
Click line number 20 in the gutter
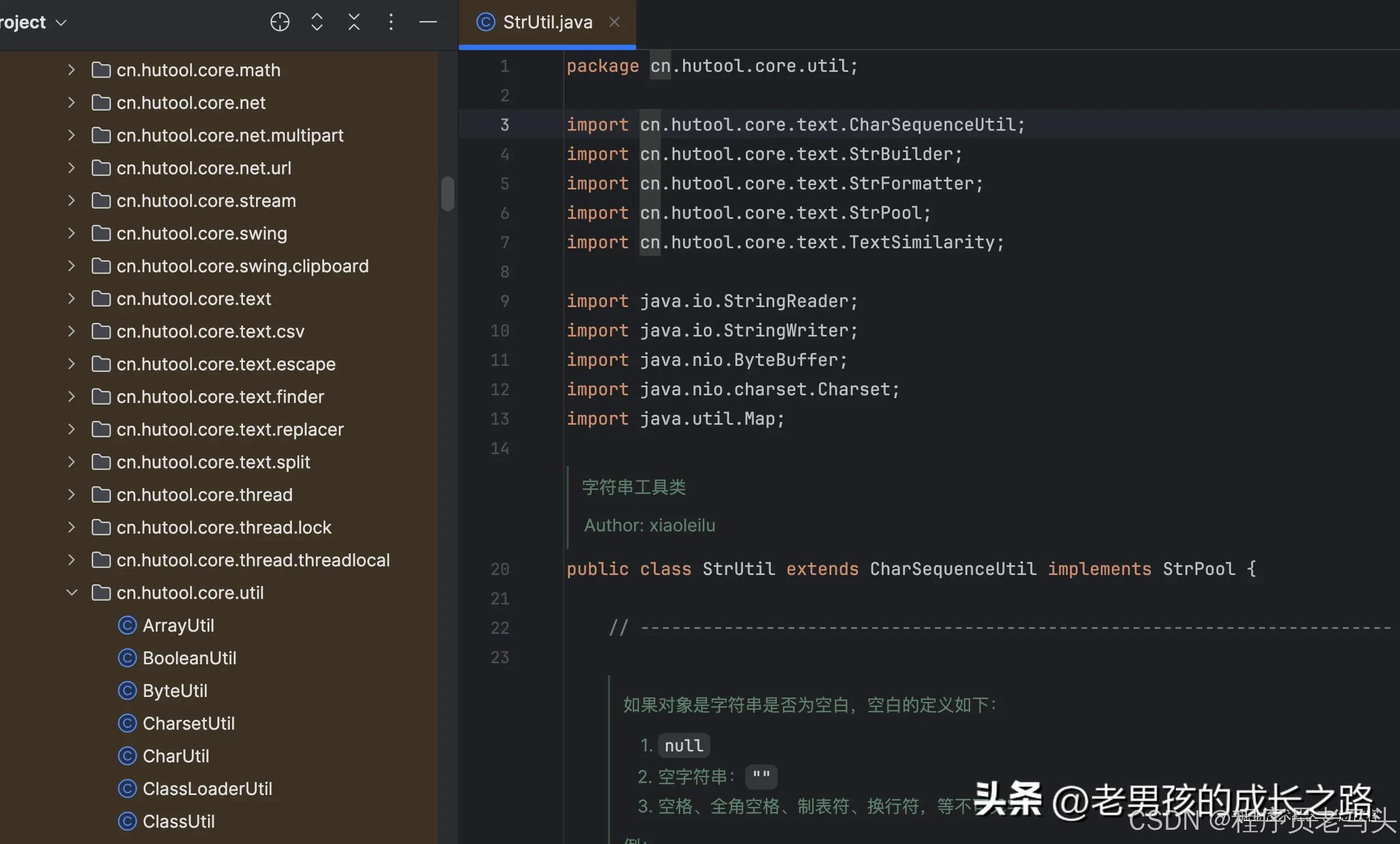500,568
